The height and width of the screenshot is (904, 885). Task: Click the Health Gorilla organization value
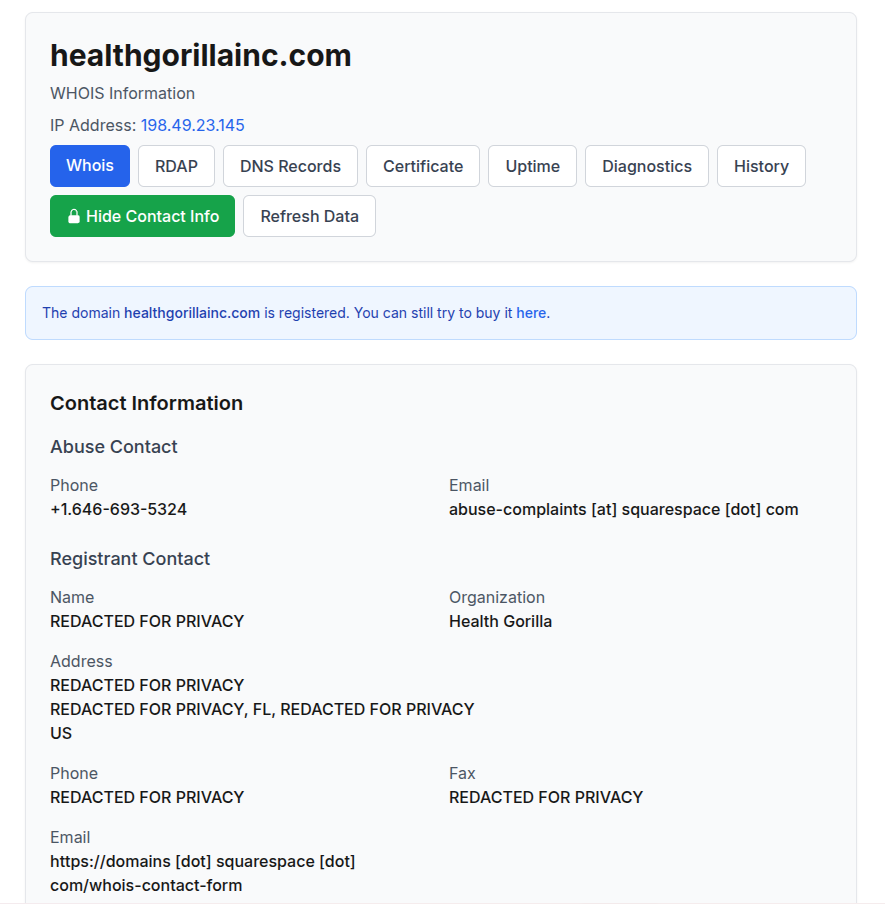click(500, 622)
